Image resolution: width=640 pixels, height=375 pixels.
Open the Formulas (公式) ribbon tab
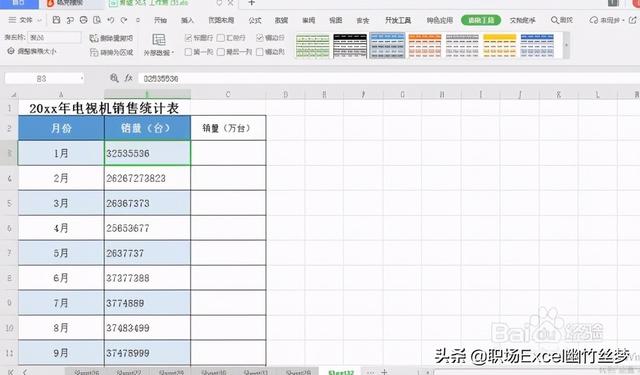coord(255,20)
